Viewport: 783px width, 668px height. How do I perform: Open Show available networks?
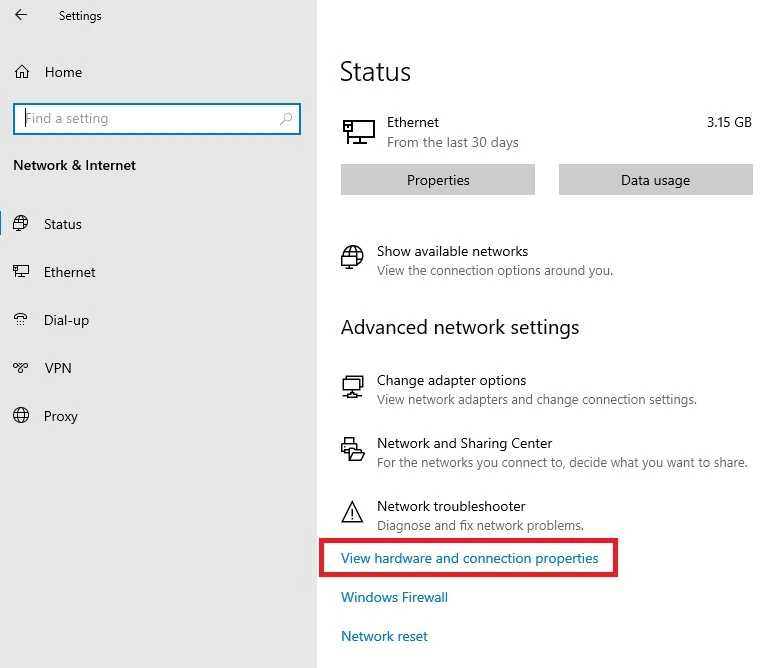(452, 251)
